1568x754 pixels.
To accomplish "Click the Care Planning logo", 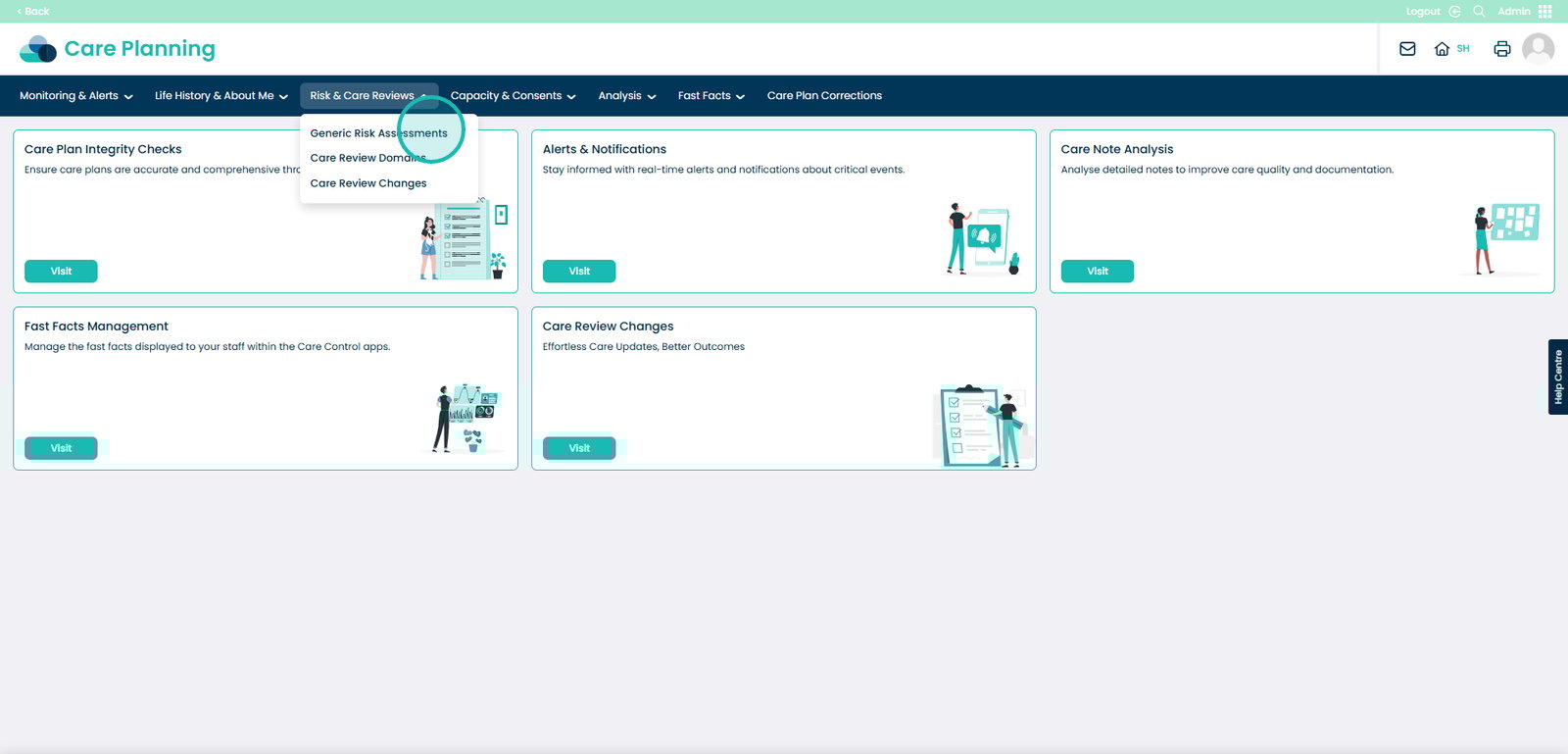I will point(118,49).
